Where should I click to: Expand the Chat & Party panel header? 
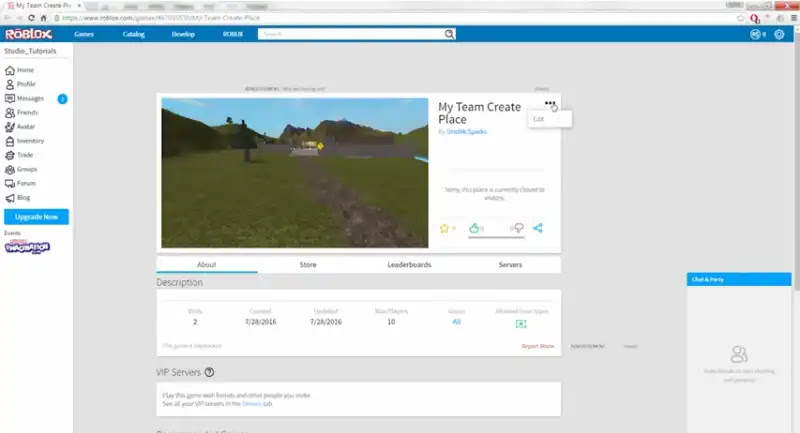[739, 279]
